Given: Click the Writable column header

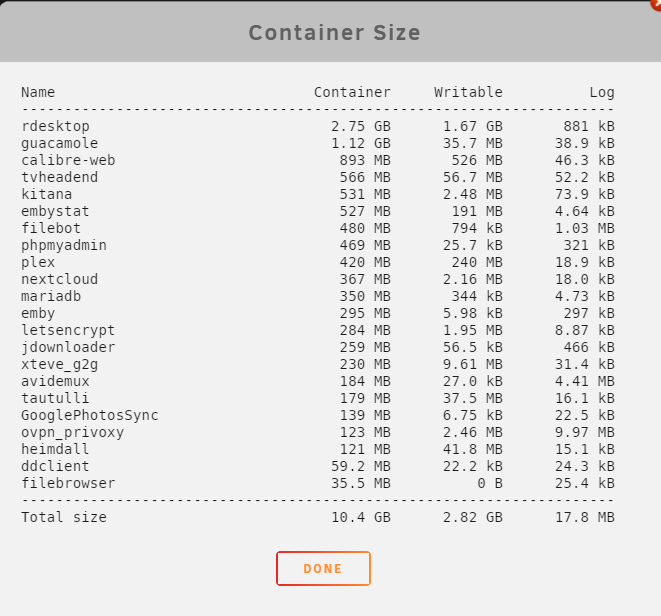Looking at the screenshot, I should coord(468,92).
